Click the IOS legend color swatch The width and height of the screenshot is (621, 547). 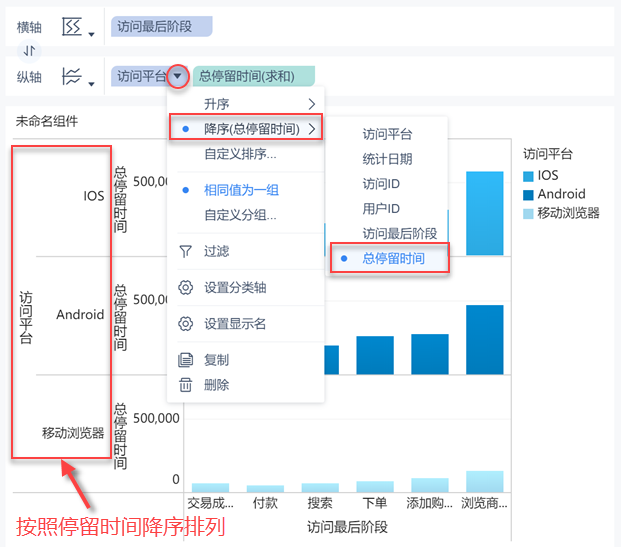click(x=528, y=176)
